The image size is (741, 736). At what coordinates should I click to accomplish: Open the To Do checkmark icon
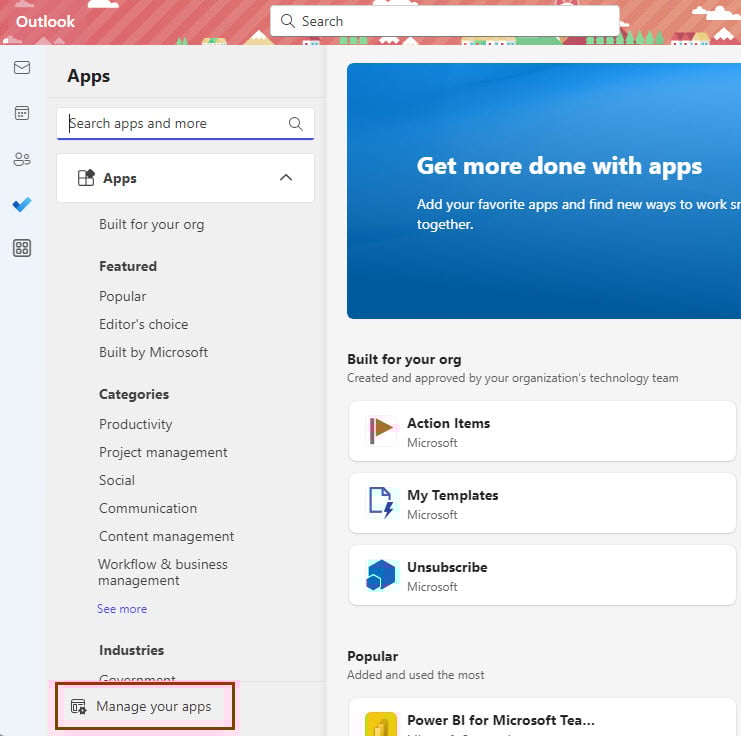pyautogui.click(x=22, y=204)
